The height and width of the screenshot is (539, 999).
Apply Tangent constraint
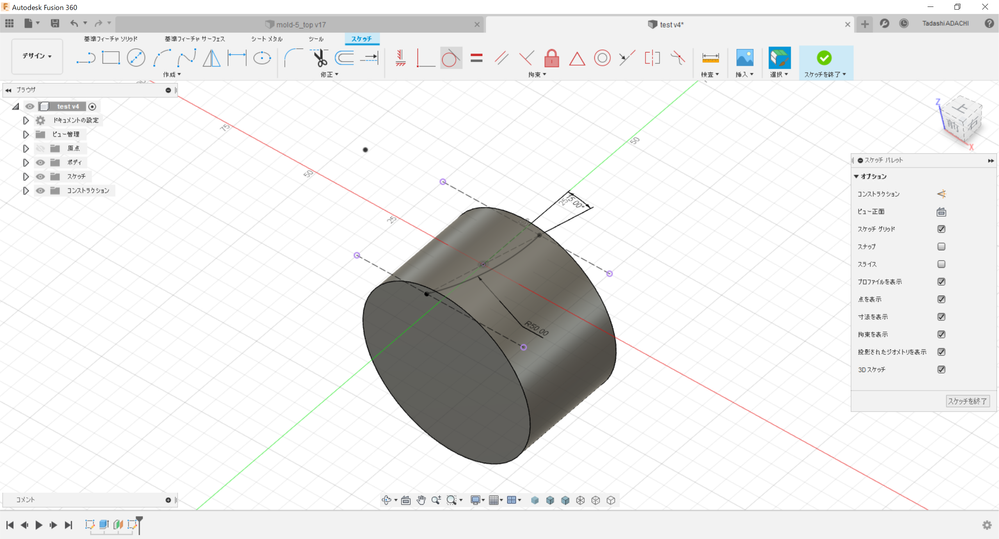(450, 58)
